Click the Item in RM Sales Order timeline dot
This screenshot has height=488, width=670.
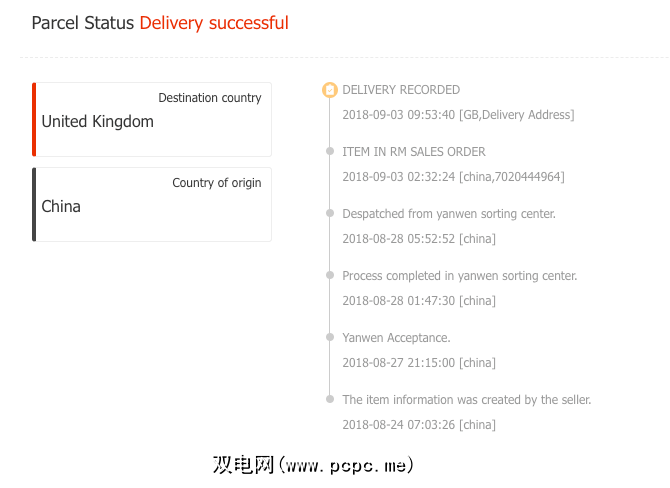(x=330, y=152)
